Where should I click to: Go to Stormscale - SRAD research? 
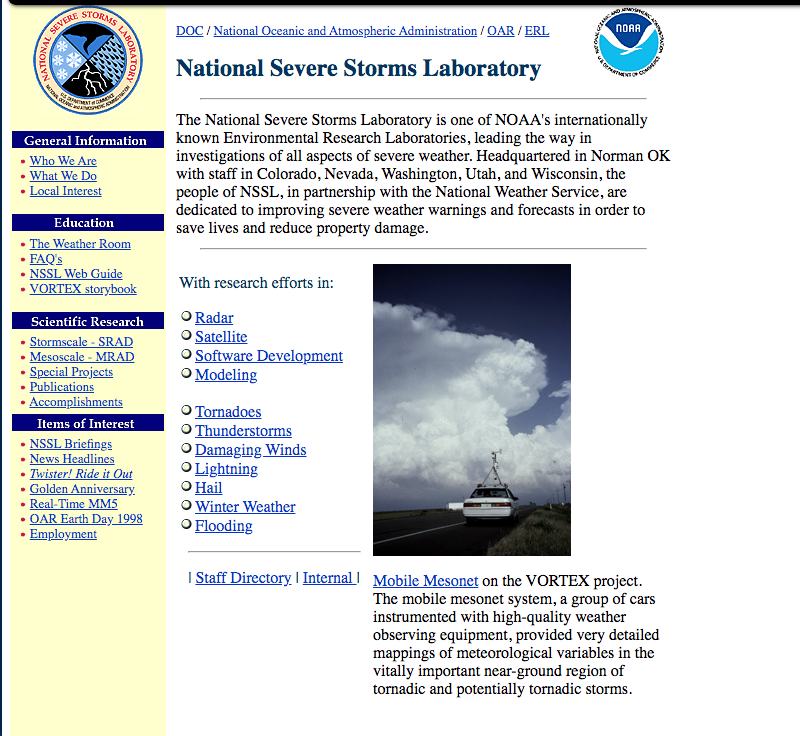[x=81, y=342]
